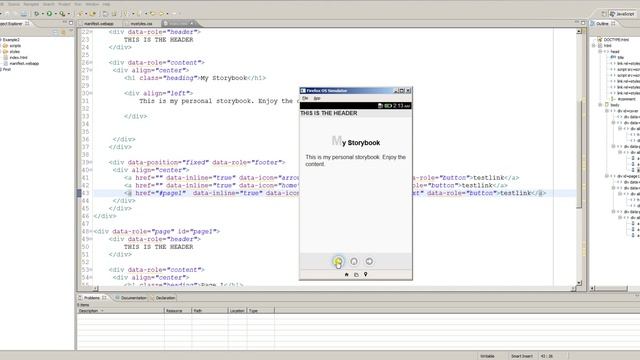Switch to the JavaScript perspective button

(x=622, y=13)
